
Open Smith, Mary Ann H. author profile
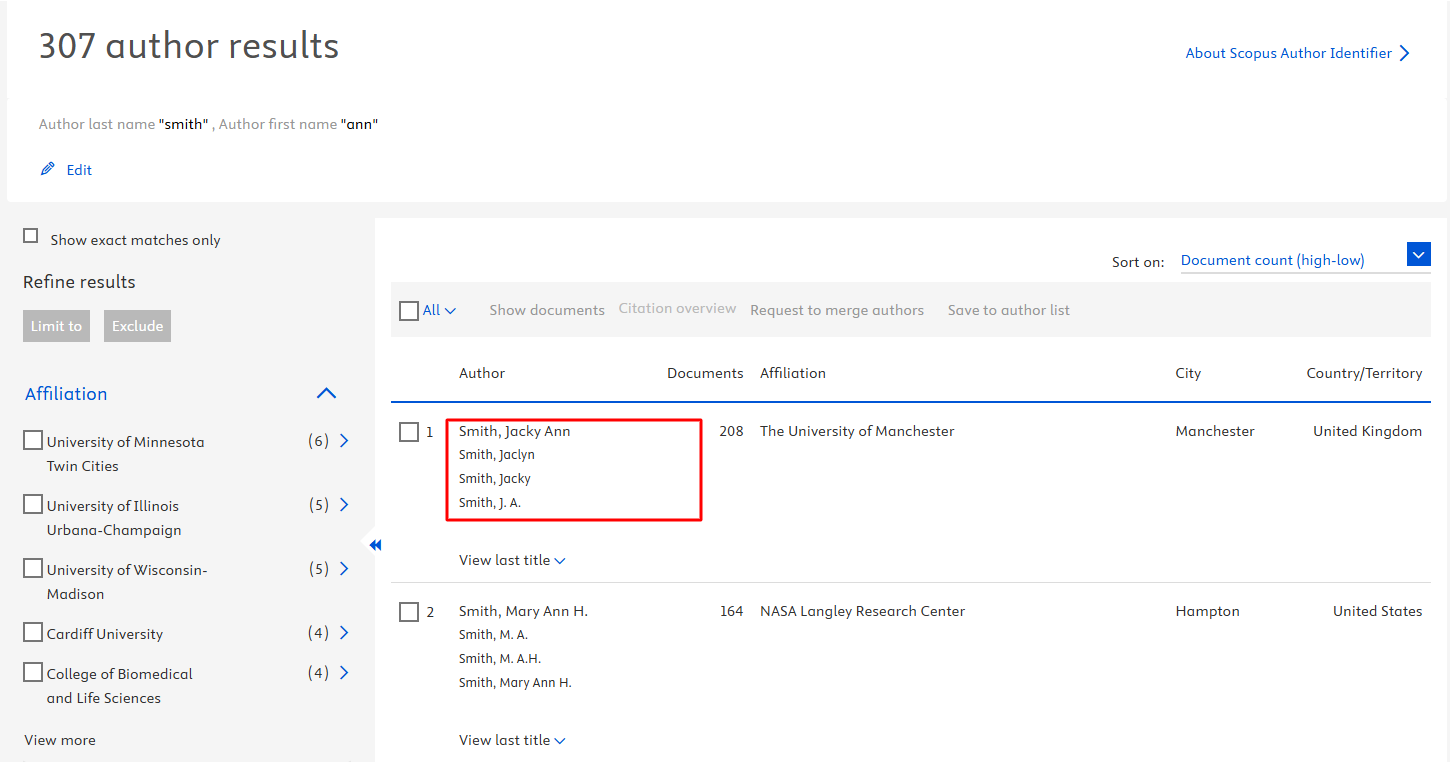(x=523, y=611)
